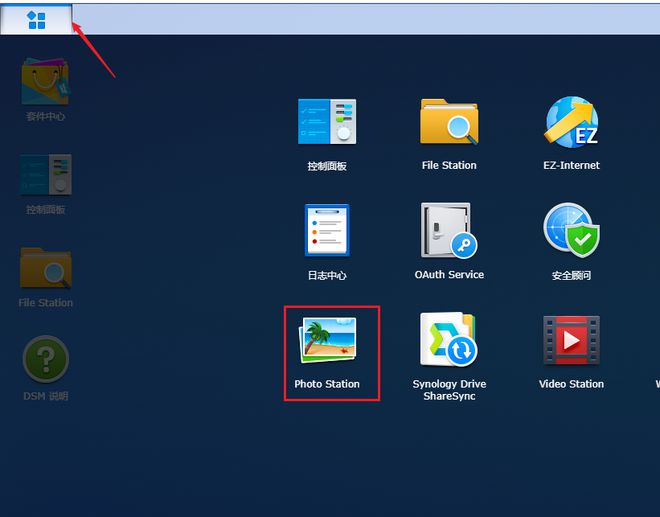The height and width of the screenshot is (517, 660).
Task: Open the 套件中心 desktop shortcut
Action: (45, 81)
